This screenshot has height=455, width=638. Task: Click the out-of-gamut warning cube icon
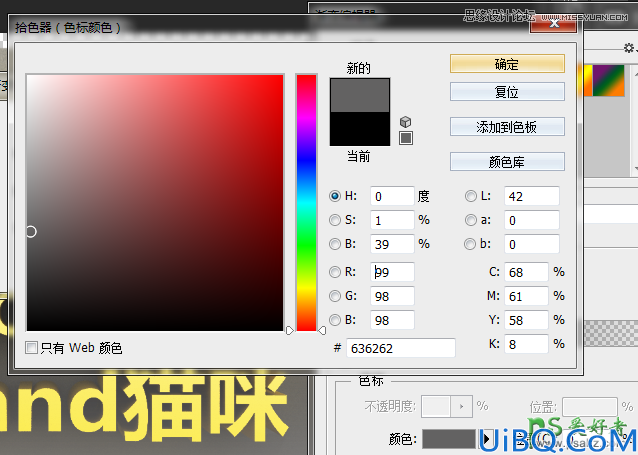[405, 122]
